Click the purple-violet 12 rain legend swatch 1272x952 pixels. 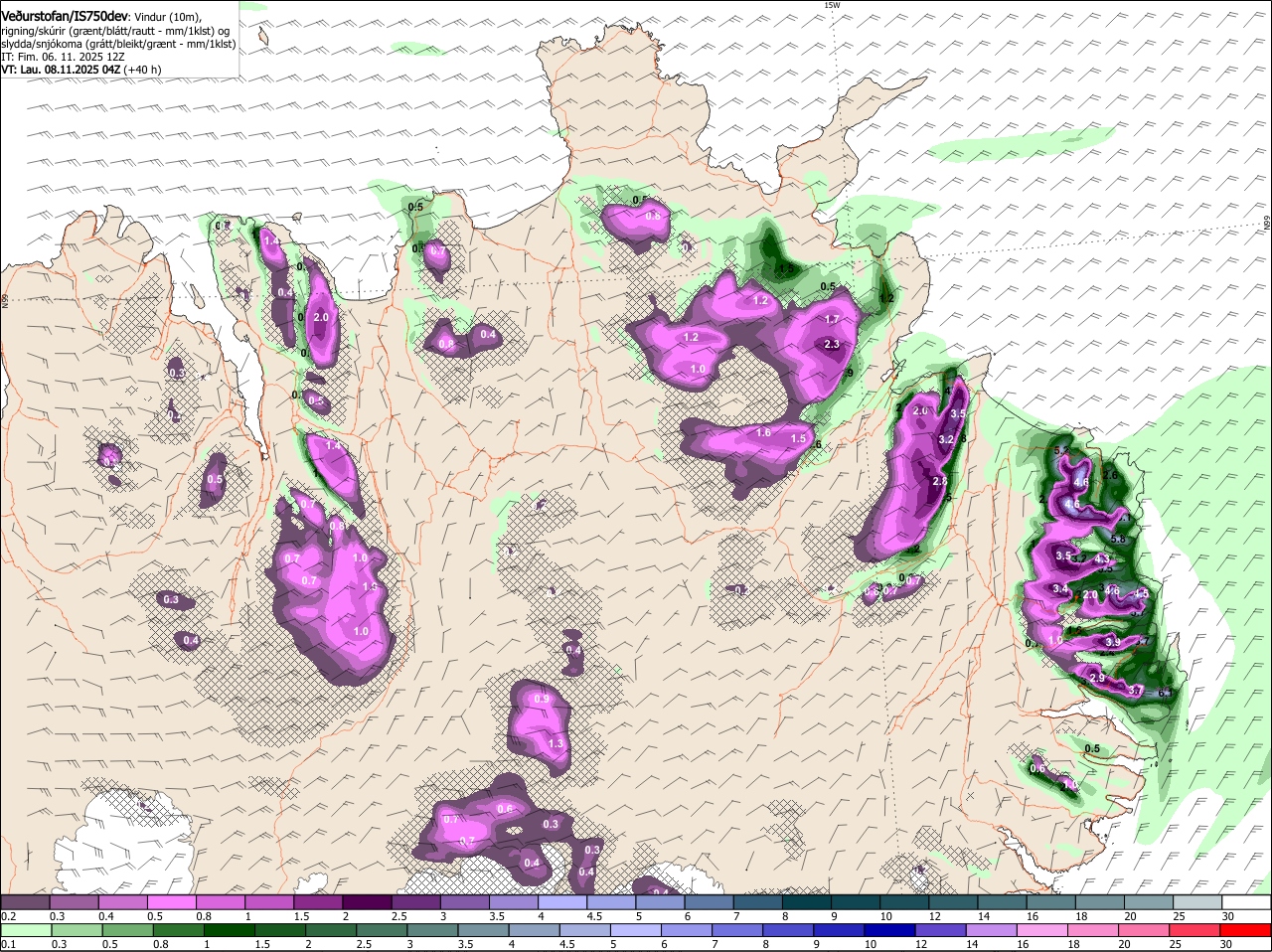coord(941,930)
